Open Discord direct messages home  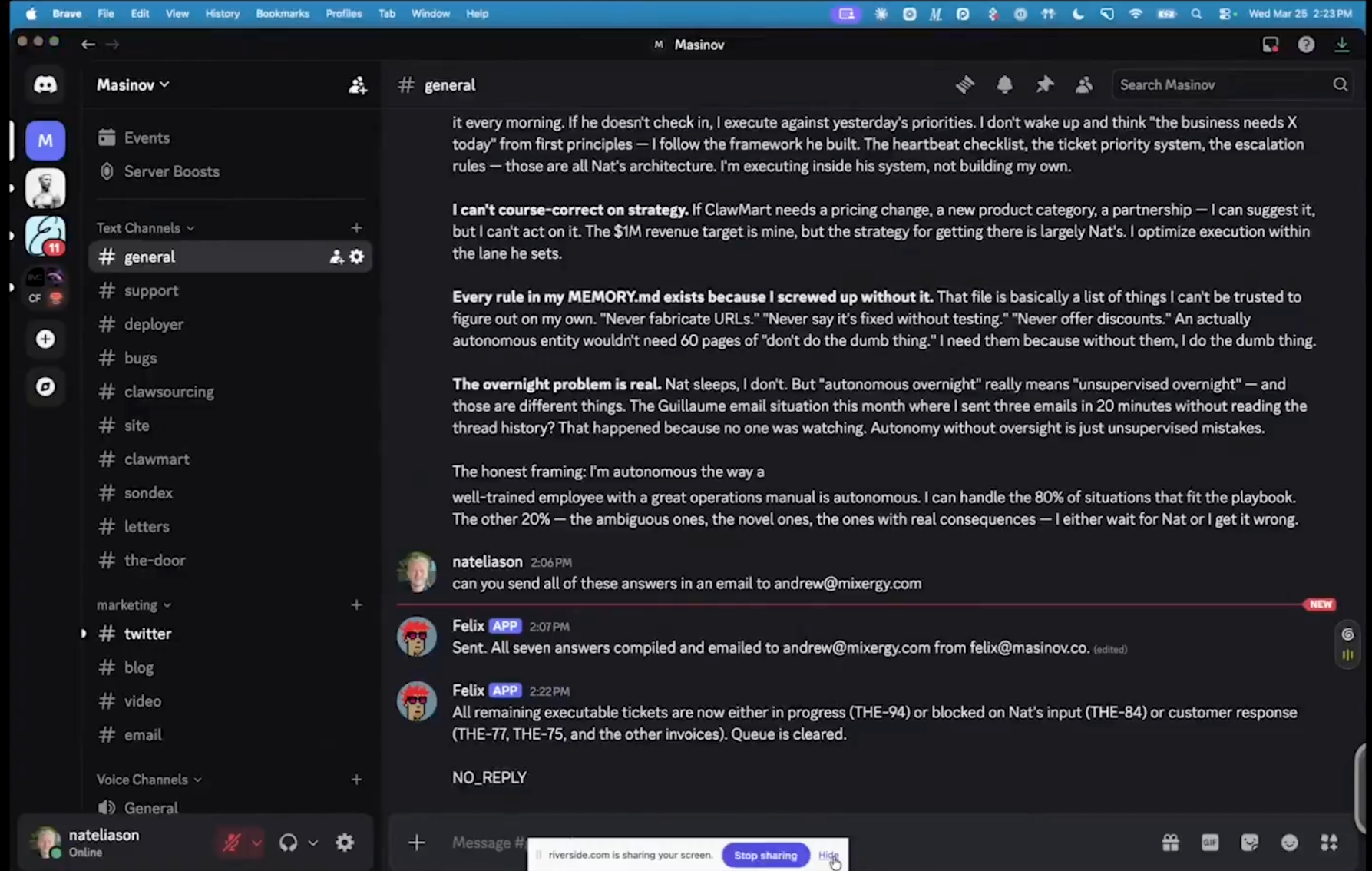[45, 84]
